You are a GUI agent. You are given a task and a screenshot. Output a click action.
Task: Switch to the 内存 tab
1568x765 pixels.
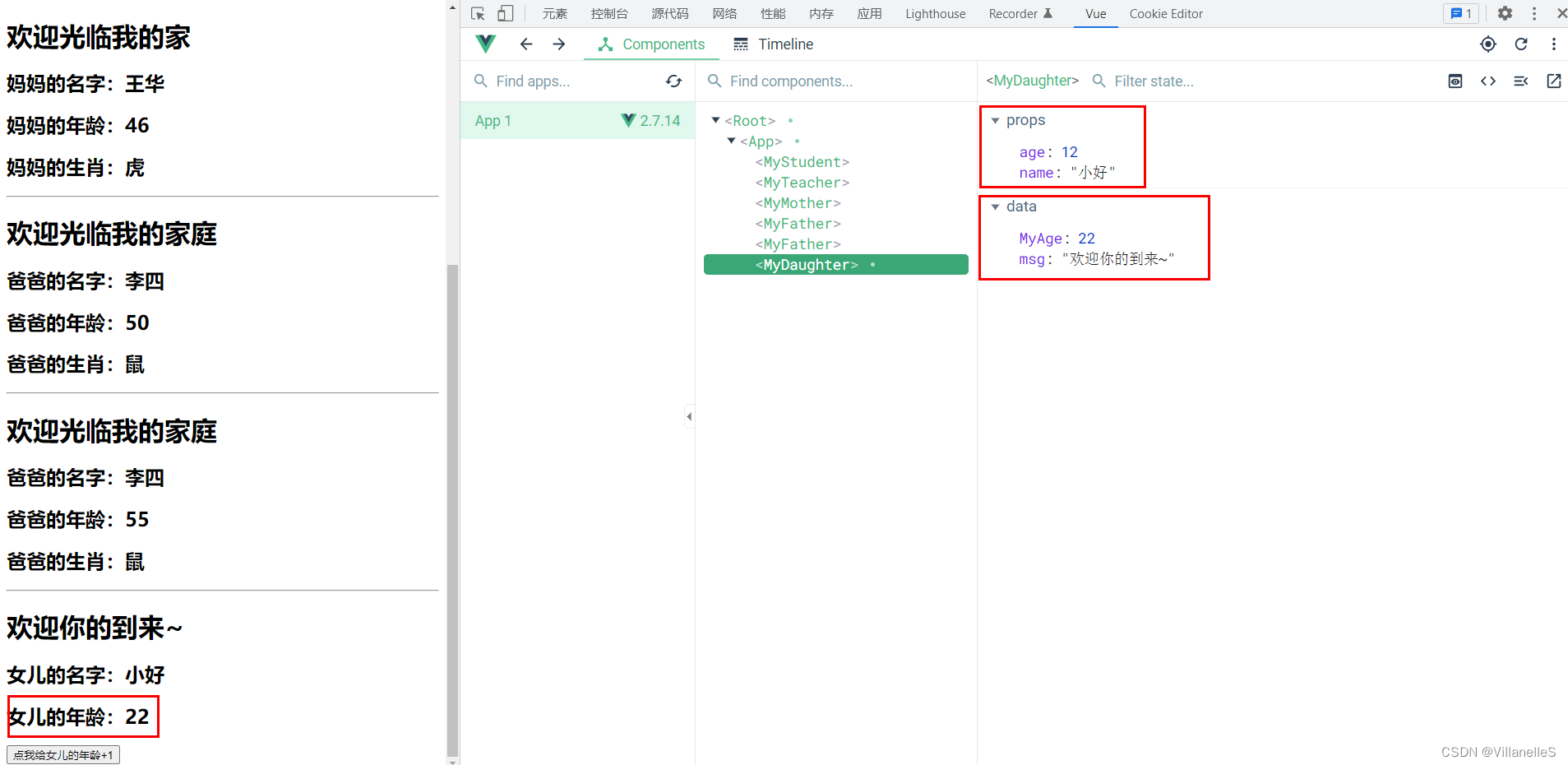[821, 14]
